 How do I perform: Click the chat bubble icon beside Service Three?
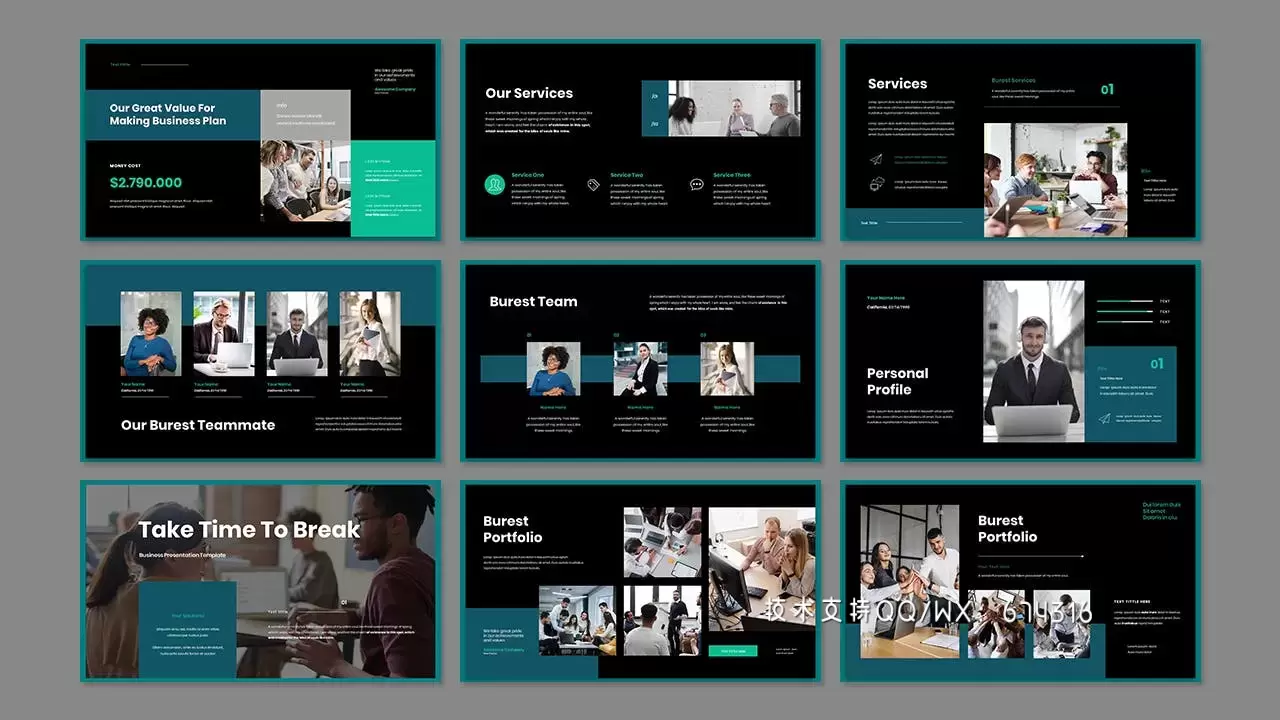(696, 184)
